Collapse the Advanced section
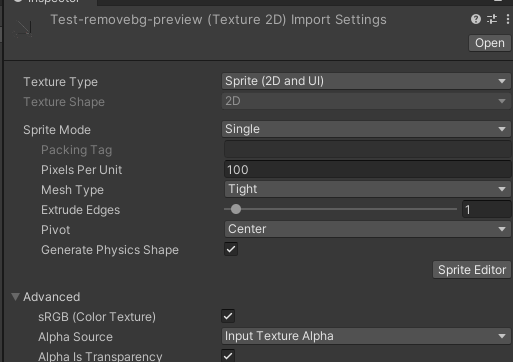513x362 pixels. [x=15, y=297]
